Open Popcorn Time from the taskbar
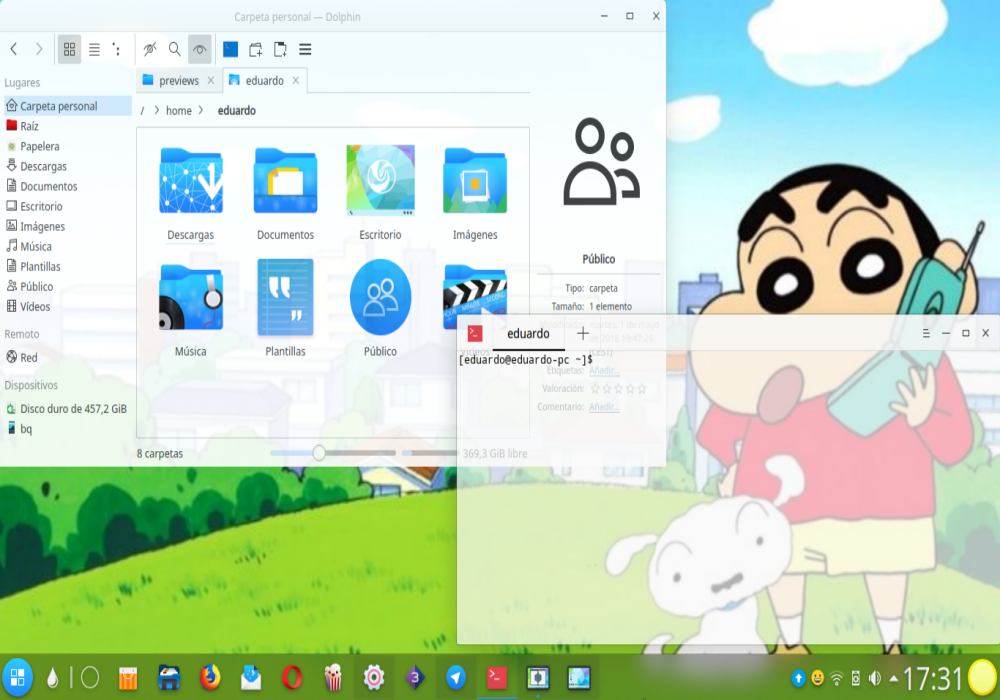This screenshot has width=1000, height=700. pos(333,677)
